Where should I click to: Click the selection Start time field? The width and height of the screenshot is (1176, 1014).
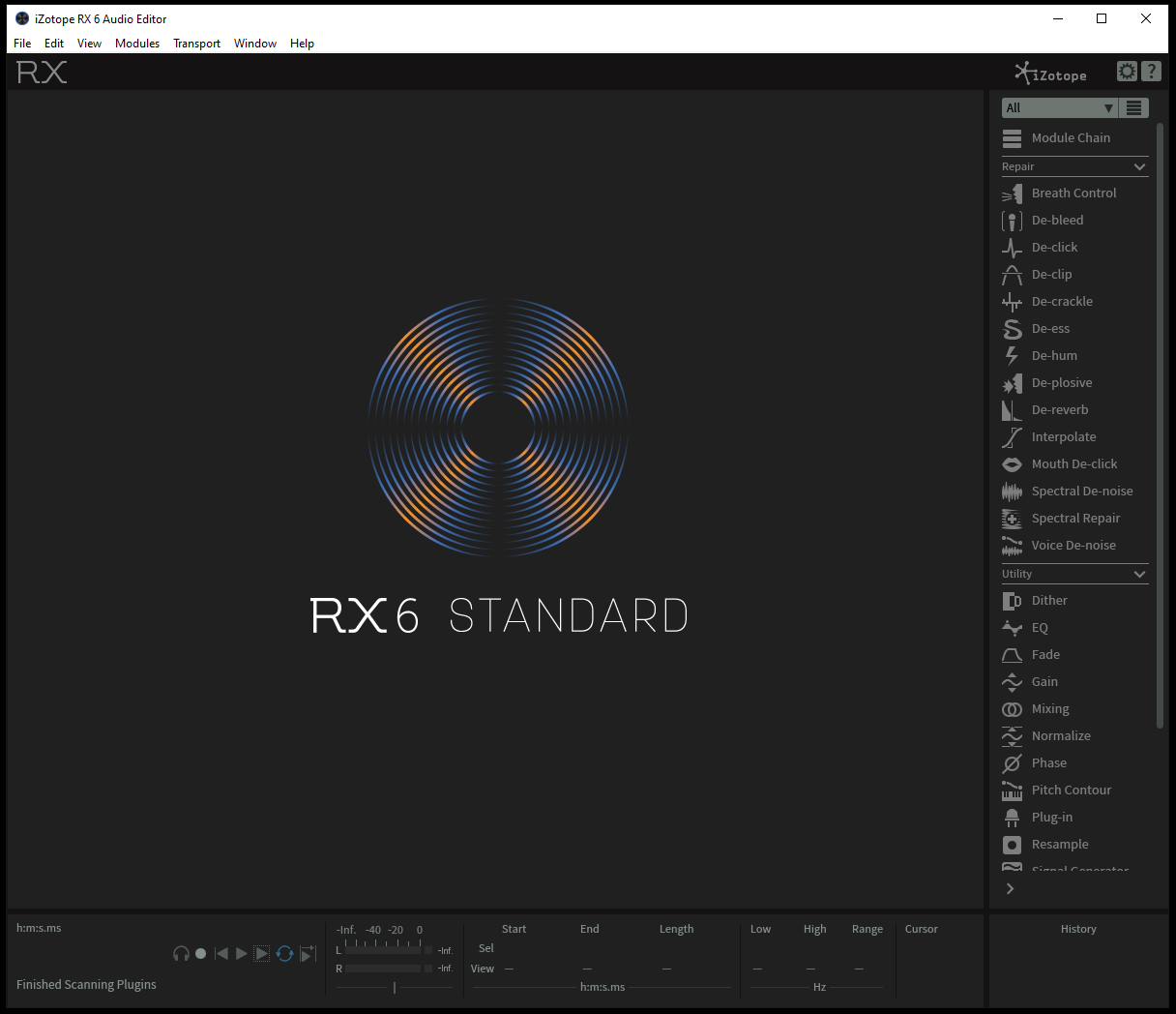coord(514,949)
